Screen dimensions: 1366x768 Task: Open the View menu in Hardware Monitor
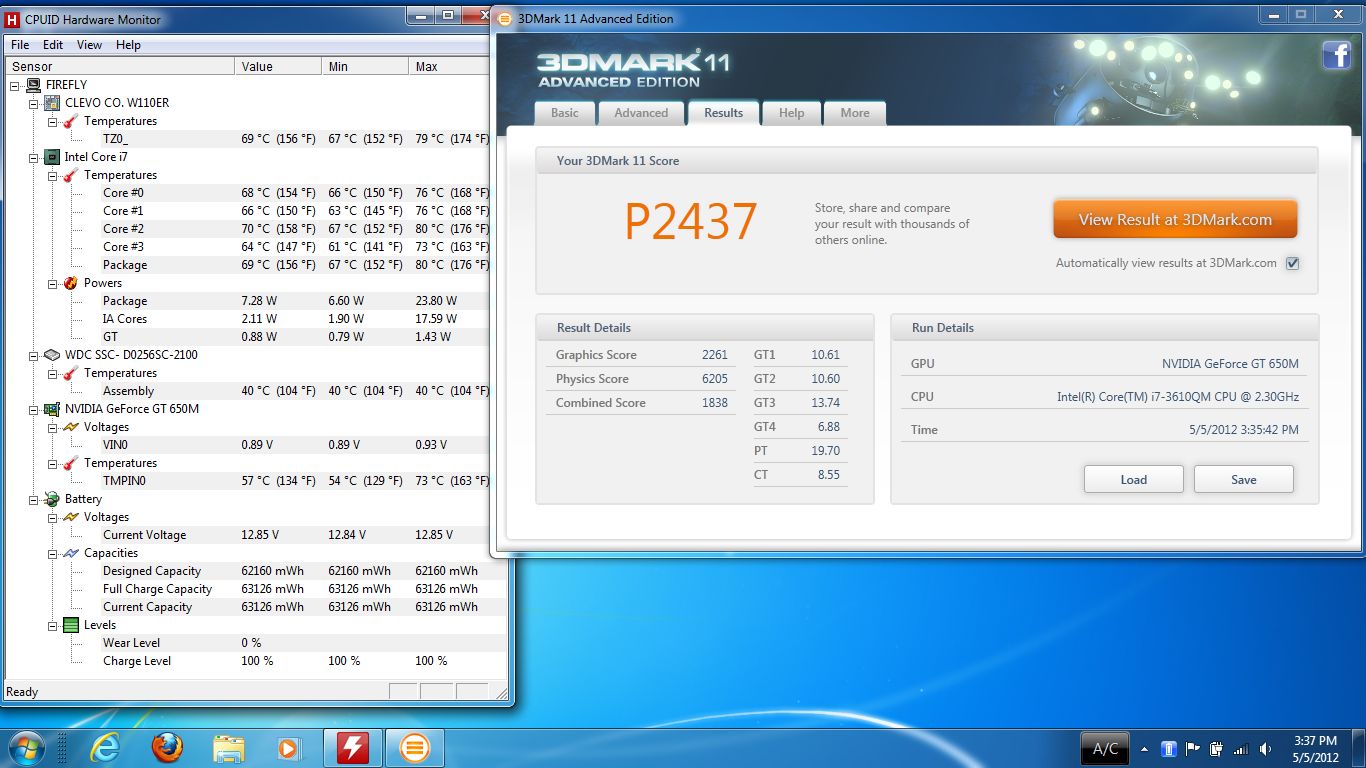[x=89, y=45]
